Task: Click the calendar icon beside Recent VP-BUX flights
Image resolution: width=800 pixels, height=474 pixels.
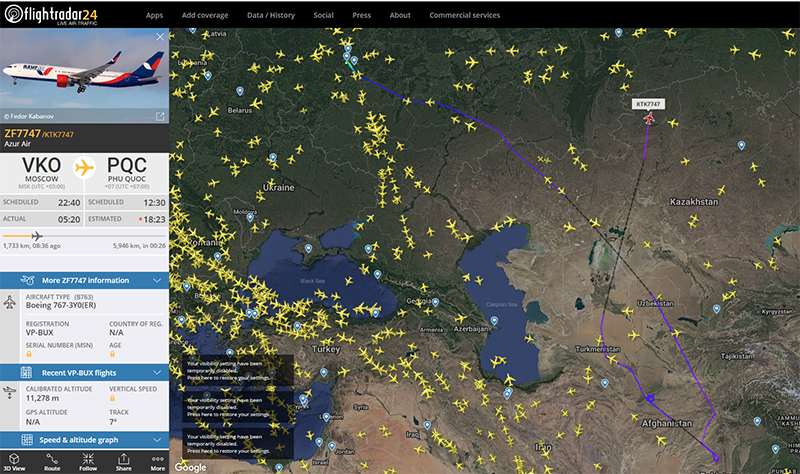Action: 26,372
